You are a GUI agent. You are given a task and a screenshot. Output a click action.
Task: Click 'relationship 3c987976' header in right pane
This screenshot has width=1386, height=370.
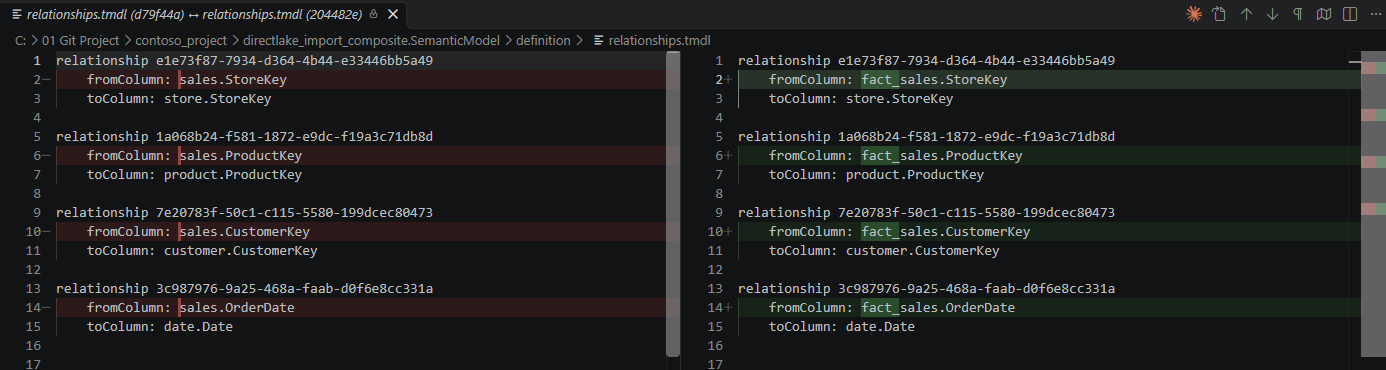926,289
